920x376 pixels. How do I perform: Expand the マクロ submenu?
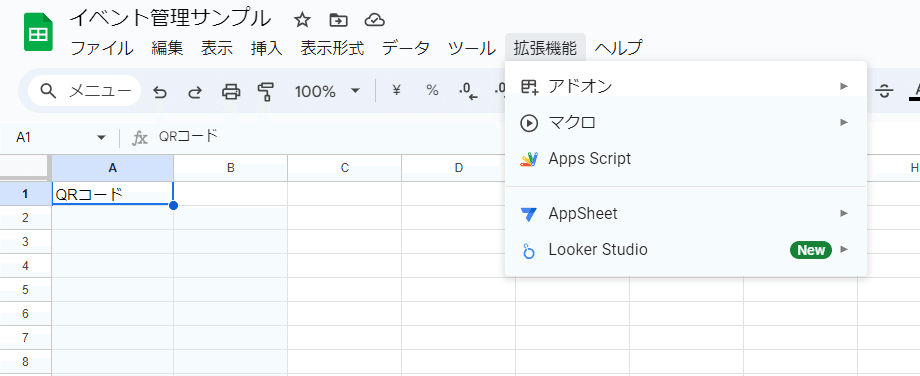[x=685, y=123]
